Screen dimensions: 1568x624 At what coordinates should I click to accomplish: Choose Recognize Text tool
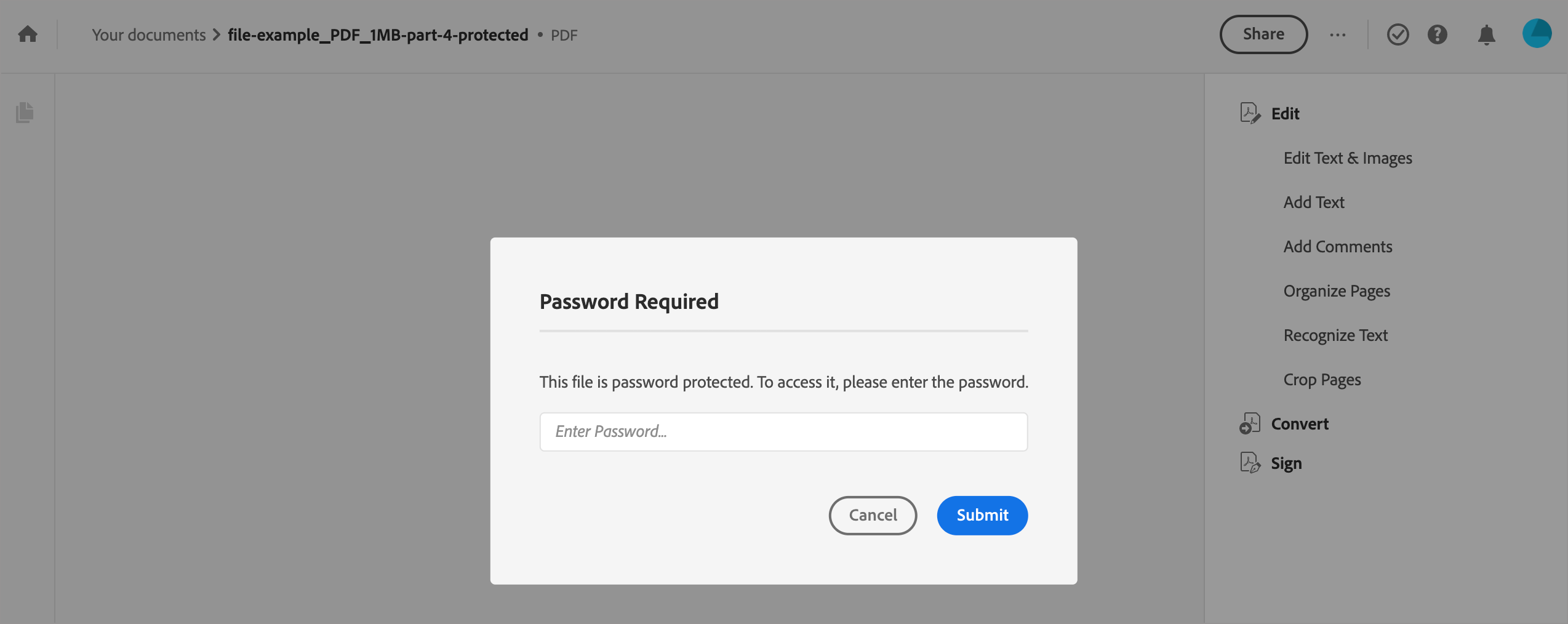[x=1335, y=335]
